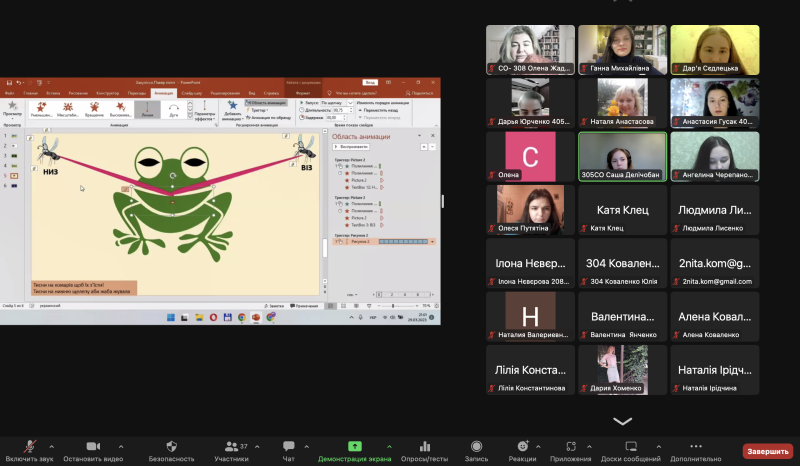800x466 pixels.
Task: Click Переместить назад reorder button
Action: click(x=378, y=110)
